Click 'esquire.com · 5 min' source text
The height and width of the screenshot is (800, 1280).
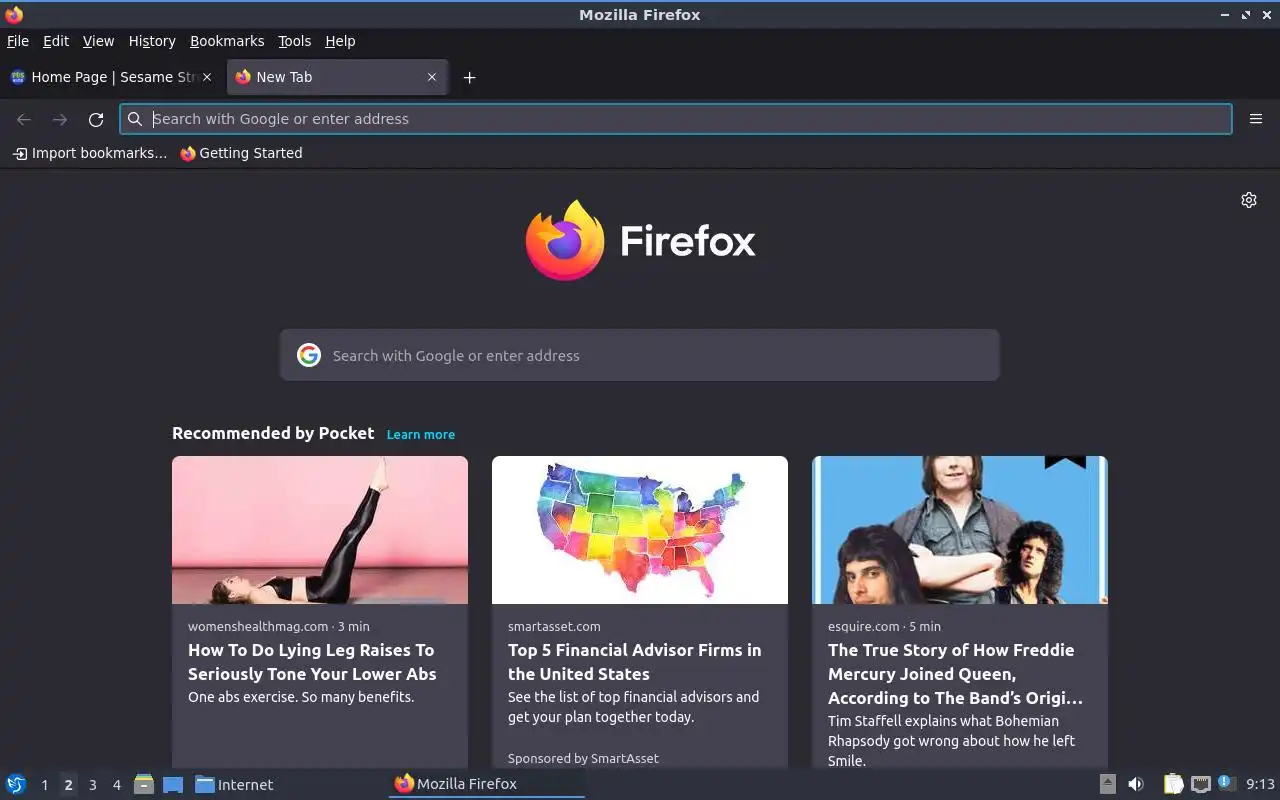coord(884,626)
